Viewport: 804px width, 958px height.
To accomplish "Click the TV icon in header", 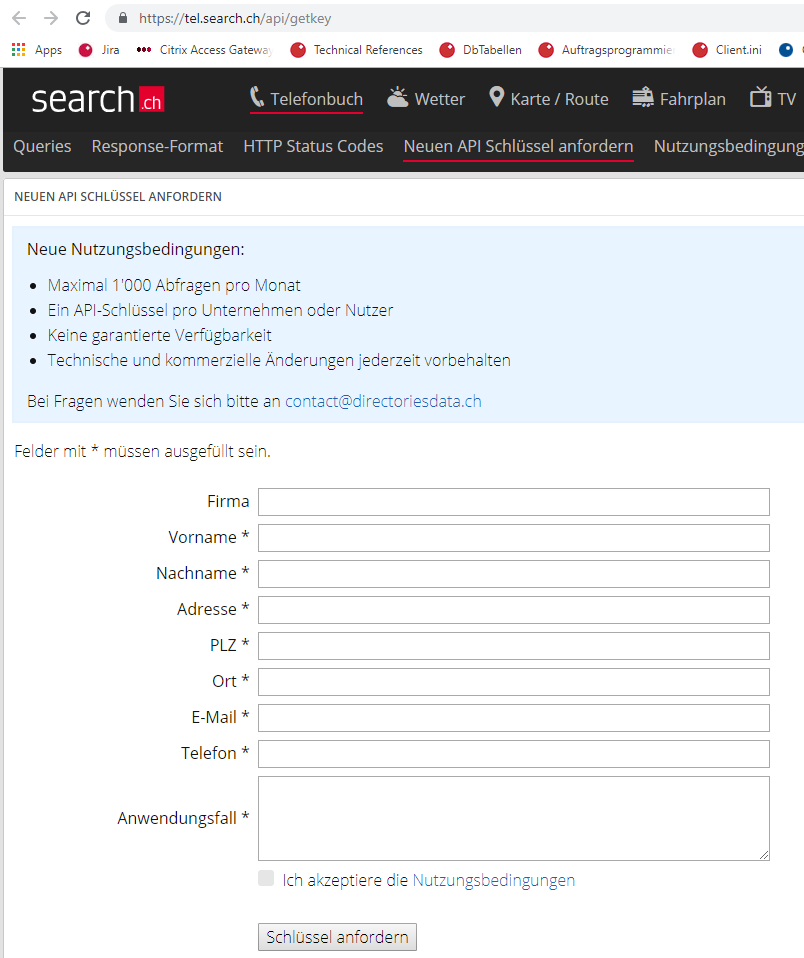I will coord(761,97).
